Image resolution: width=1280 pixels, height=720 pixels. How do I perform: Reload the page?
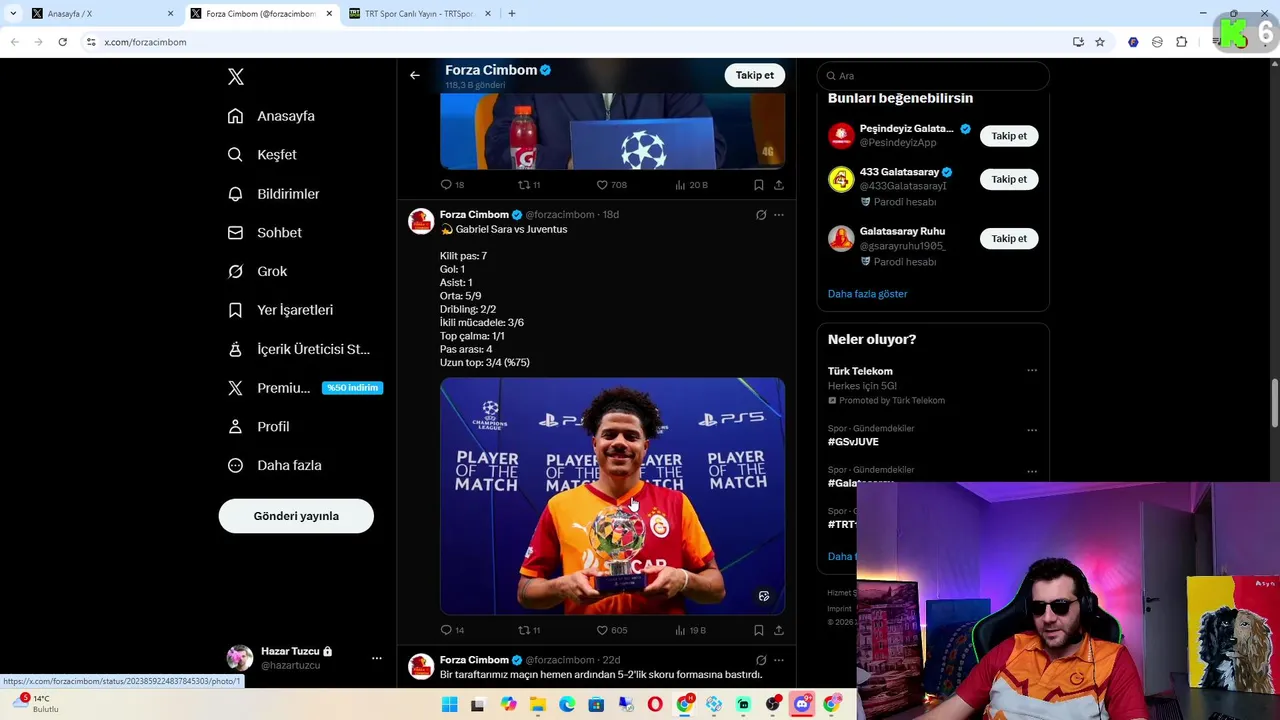(x=62, y=42)
